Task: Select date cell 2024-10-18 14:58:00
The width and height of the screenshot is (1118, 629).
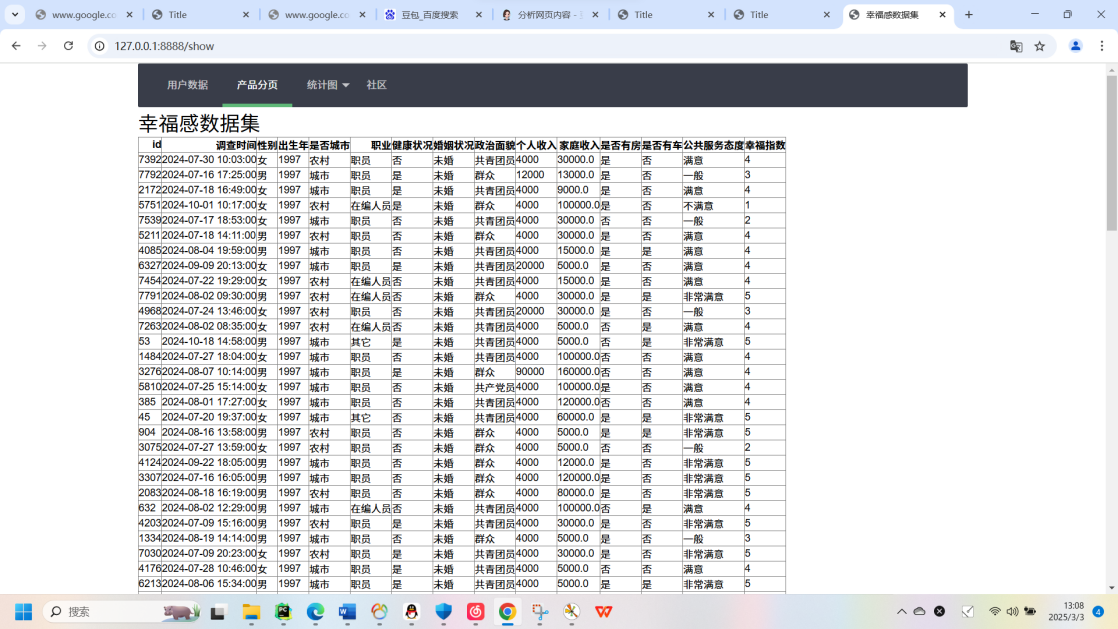Action: (209, 342)
